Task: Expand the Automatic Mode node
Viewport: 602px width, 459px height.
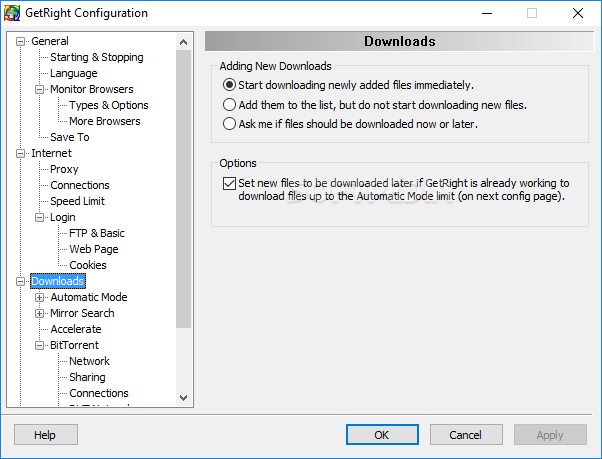Action: click(40, 297)
